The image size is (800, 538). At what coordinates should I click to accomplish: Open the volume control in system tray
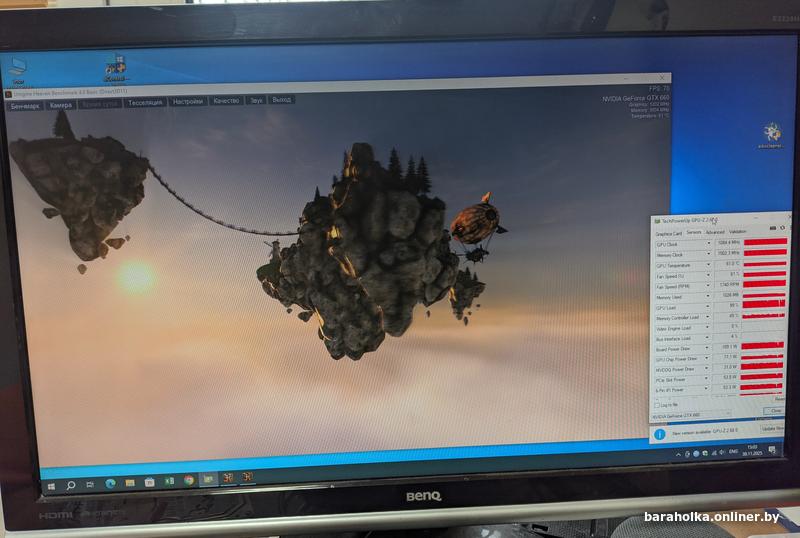coord(722,452)
